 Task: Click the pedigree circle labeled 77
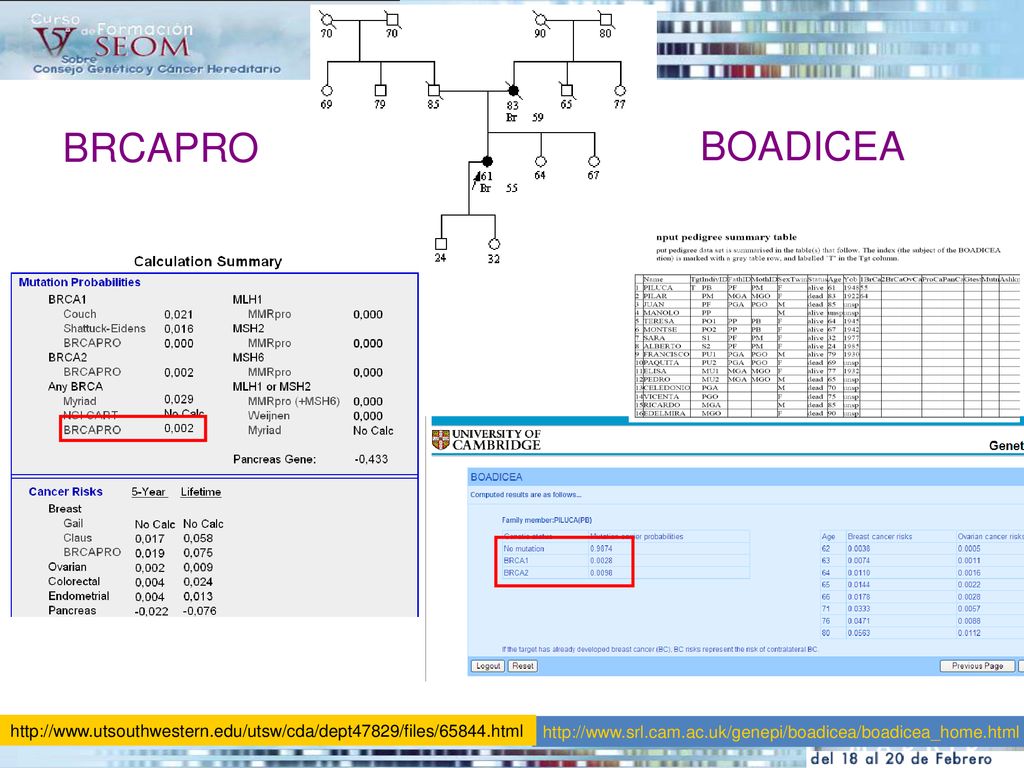[x=620, y=90]
